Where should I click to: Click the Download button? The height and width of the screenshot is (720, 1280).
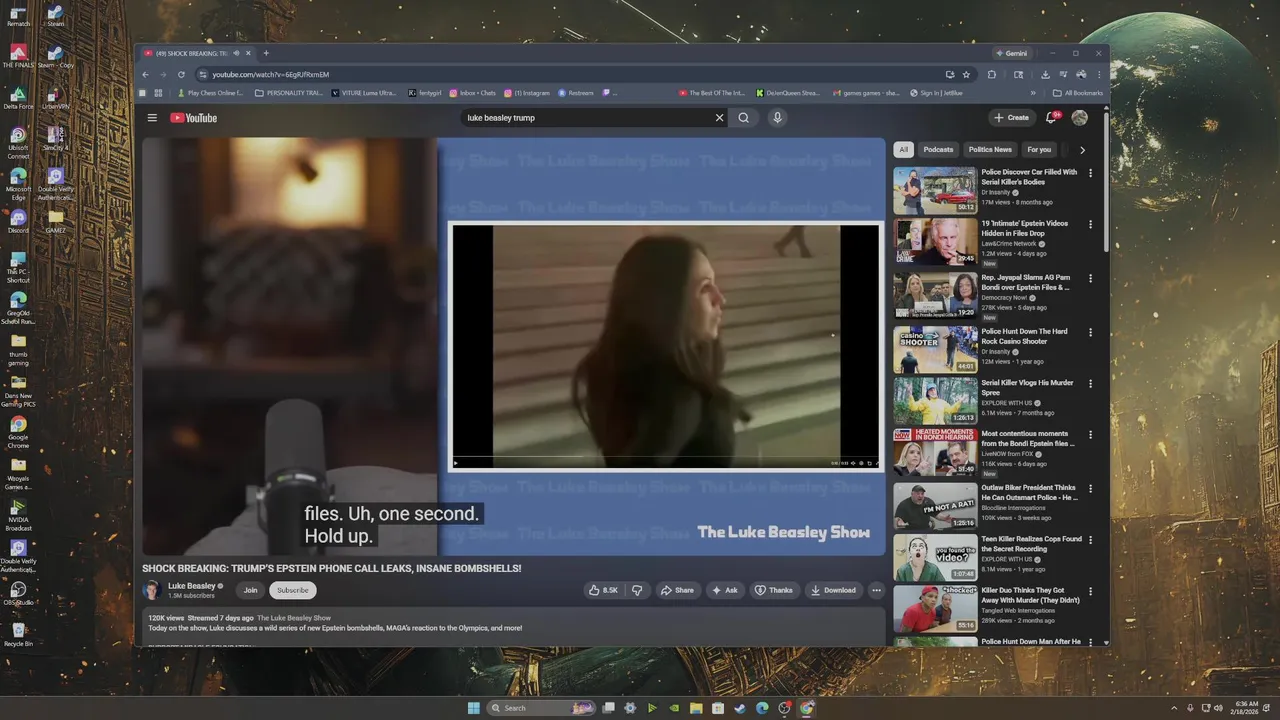834,590
